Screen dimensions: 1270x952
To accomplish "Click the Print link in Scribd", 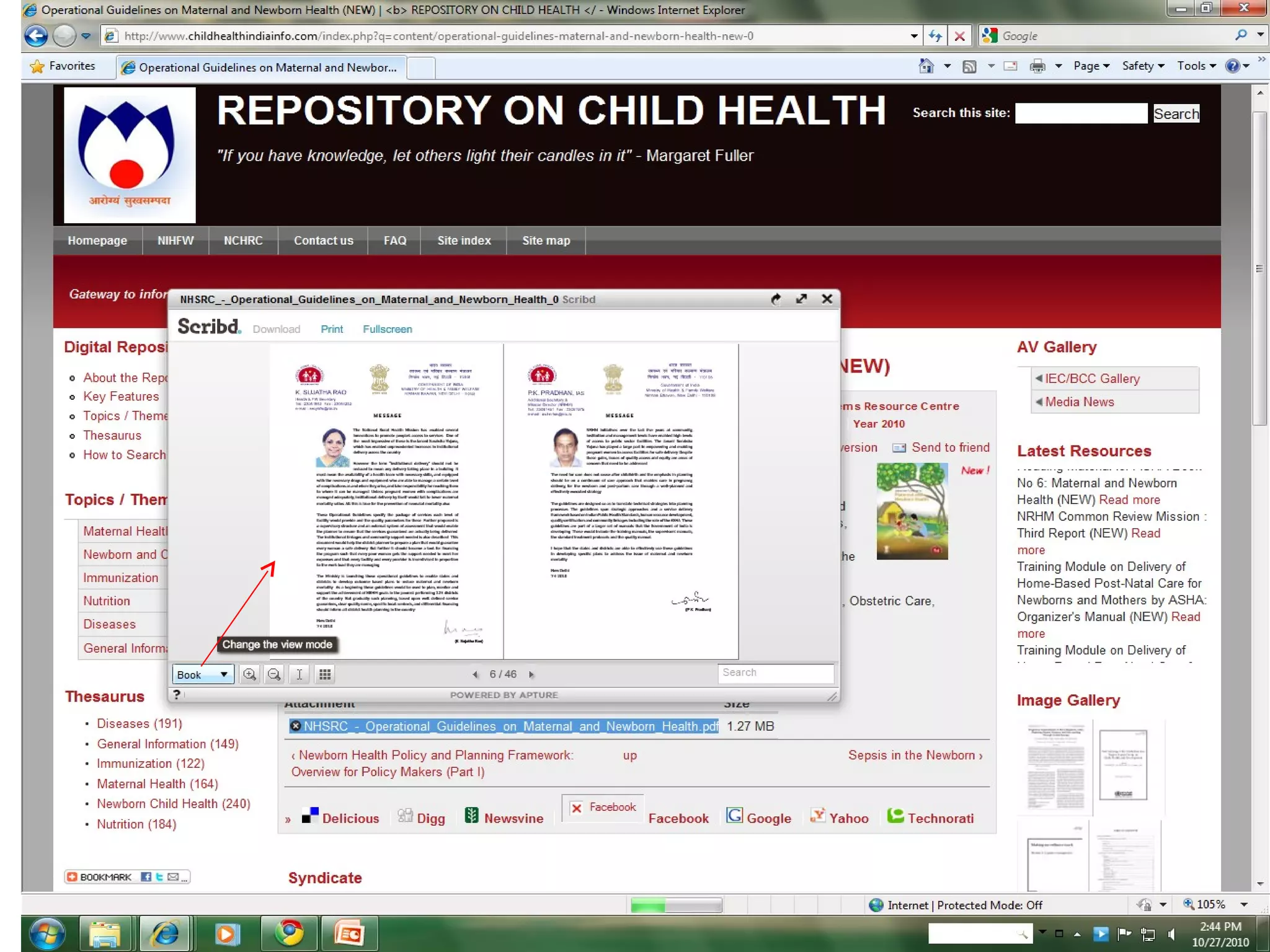I will [331, 329].
